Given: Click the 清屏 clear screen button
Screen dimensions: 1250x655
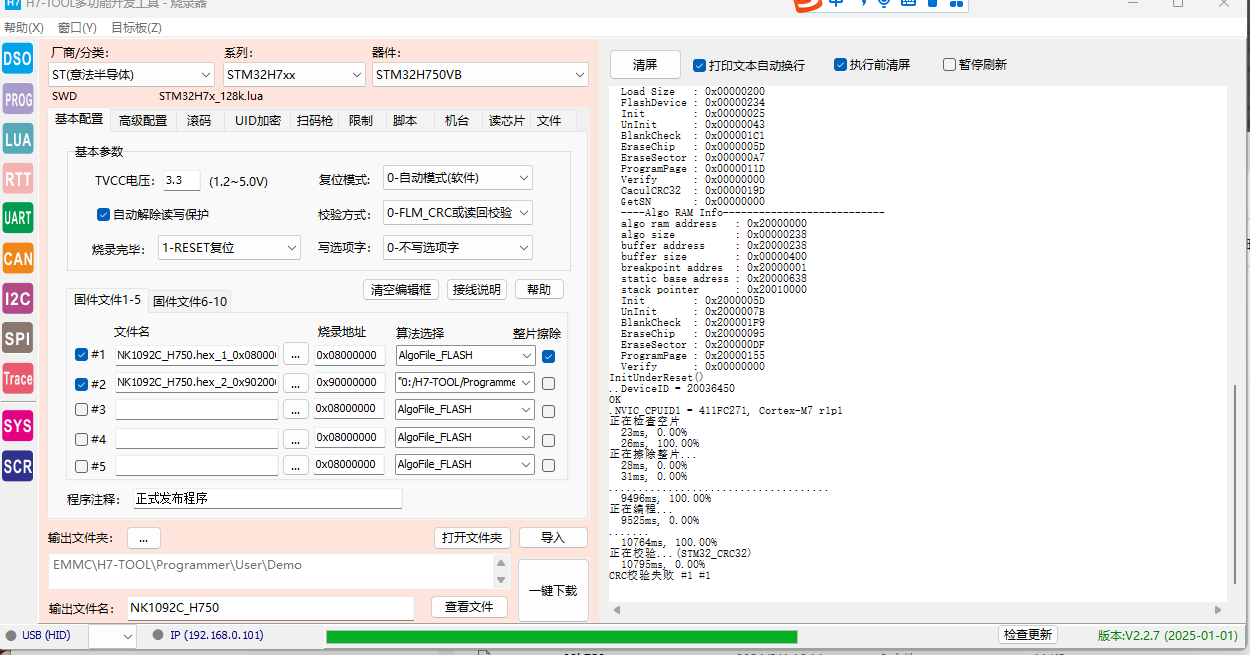Looking at the screenshot, I should click(x=645, y=65).
